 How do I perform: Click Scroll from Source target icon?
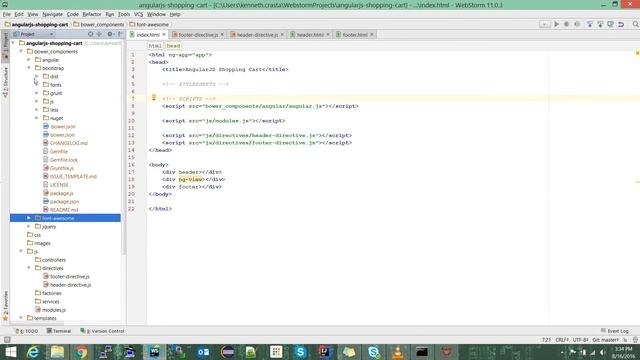coord(91,34)
